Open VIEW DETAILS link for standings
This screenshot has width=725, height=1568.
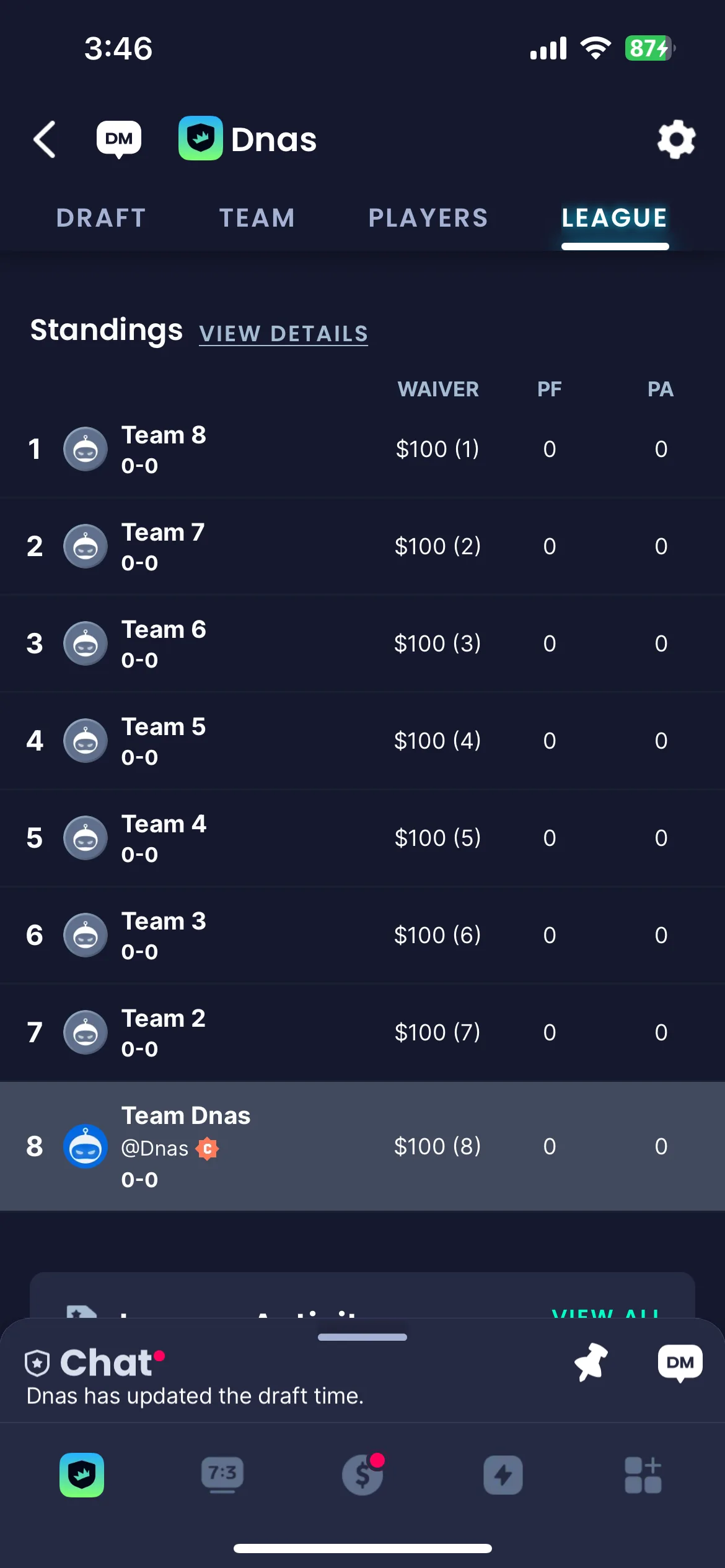click(284, 334)
